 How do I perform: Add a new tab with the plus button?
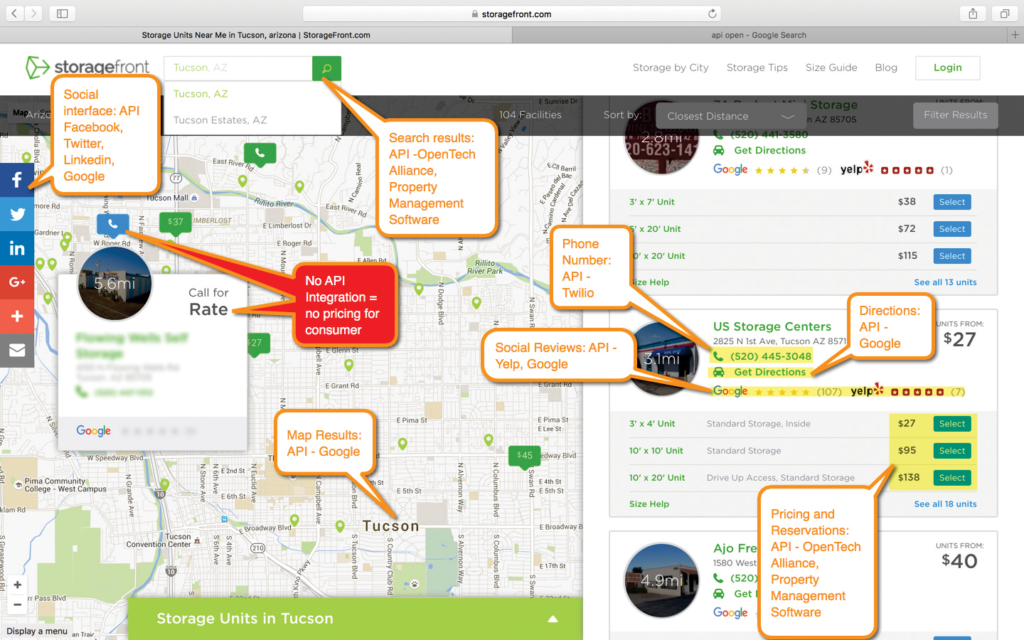point(1015,35)
